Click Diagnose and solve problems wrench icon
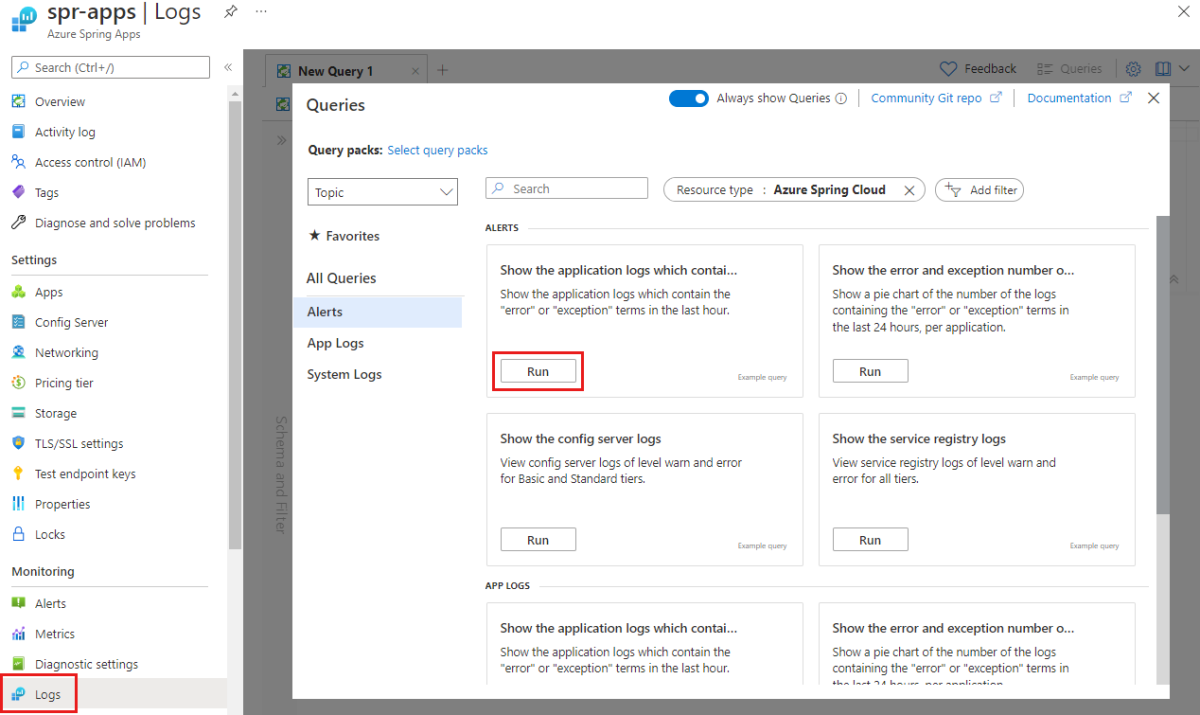Screen dimensions: 1200x715 [x=18, y=222]
